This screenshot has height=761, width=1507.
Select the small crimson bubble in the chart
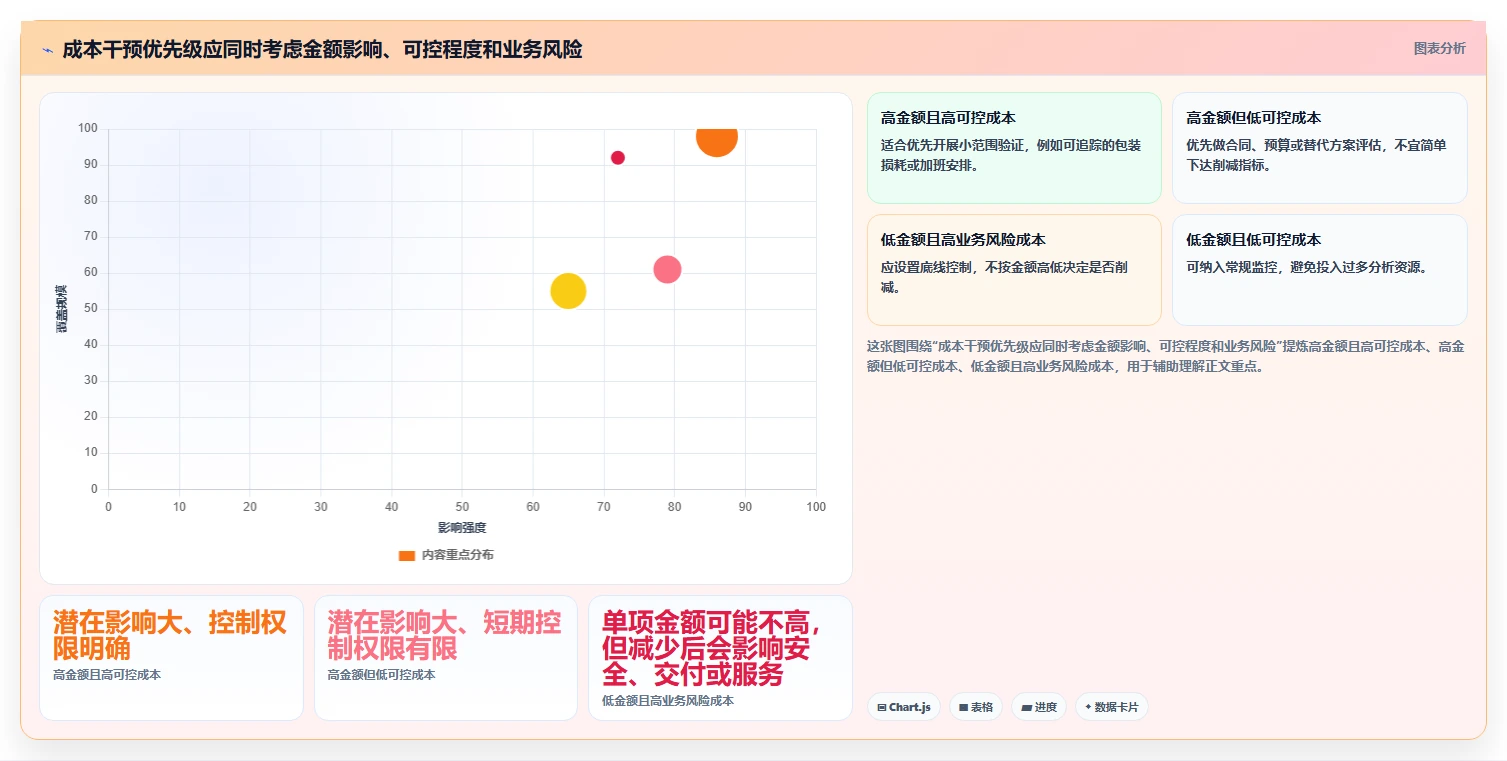618,158
